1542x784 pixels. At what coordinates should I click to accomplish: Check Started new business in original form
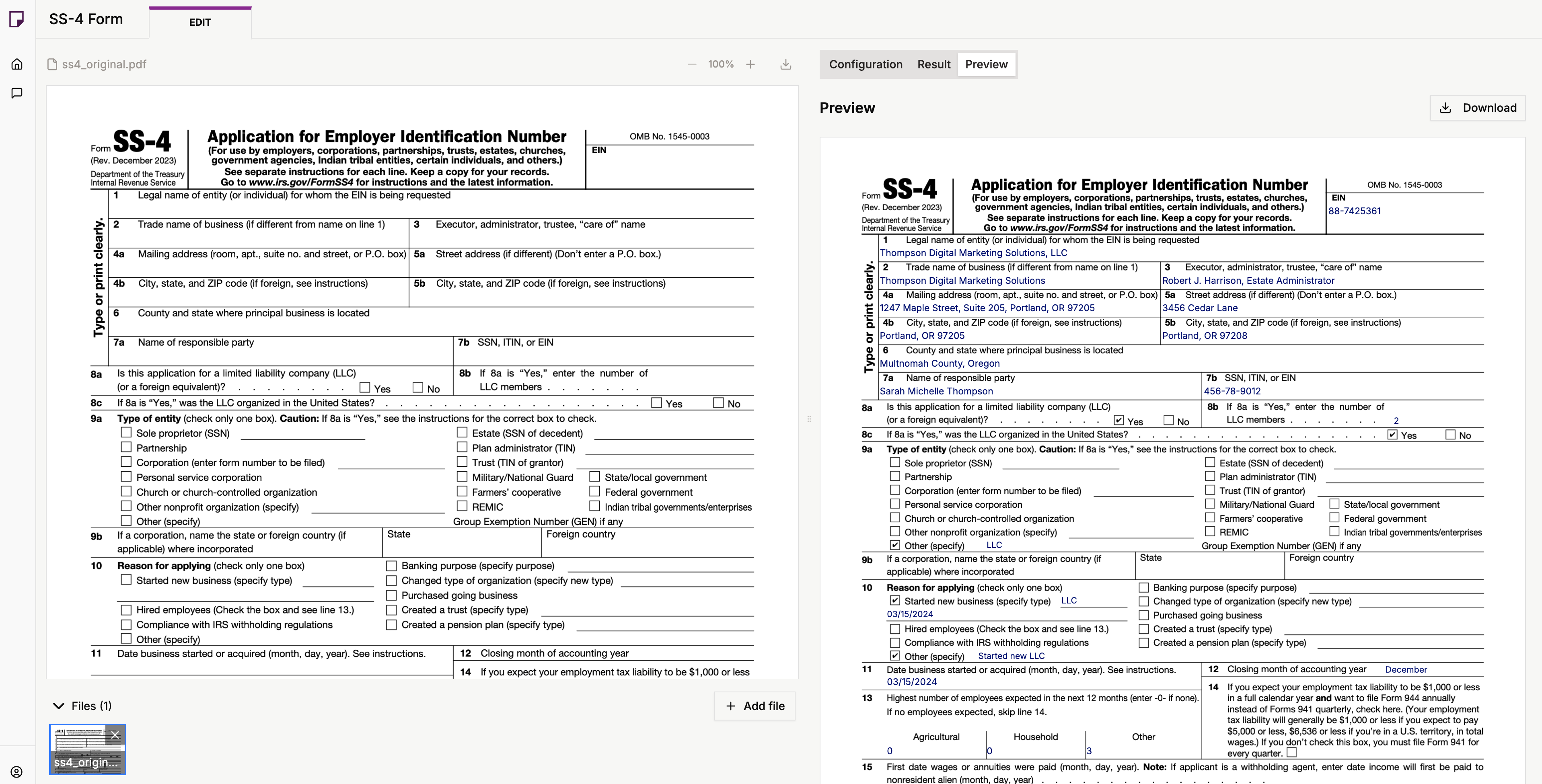point(126,579)
